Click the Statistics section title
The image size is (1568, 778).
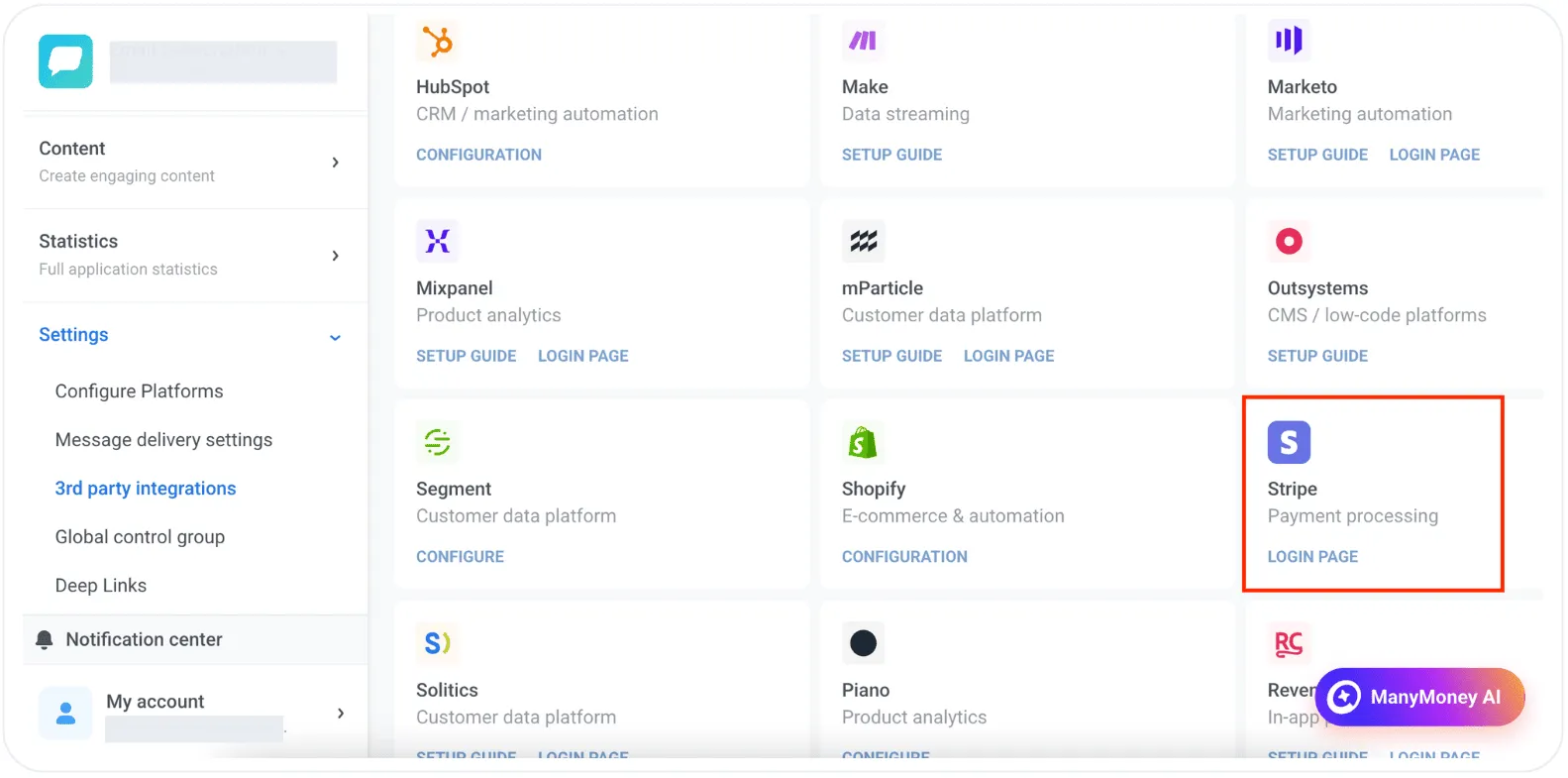tap(78, 242)
